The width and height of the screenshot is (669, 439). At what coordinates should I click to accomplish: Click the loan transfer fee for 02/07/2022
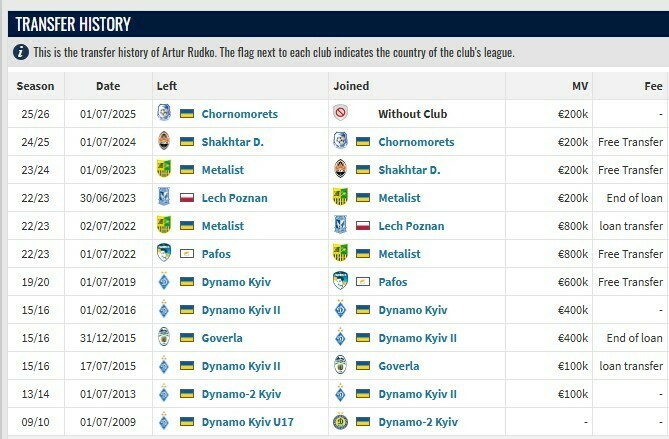pyautogui.click(x=630, y=226)
